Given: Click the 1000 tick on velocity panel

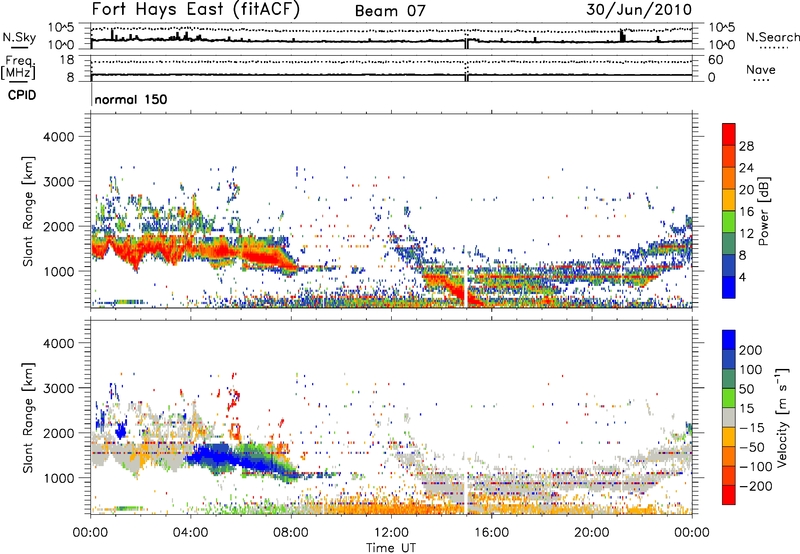Looking at the screenshot, I should coord(59,478).
